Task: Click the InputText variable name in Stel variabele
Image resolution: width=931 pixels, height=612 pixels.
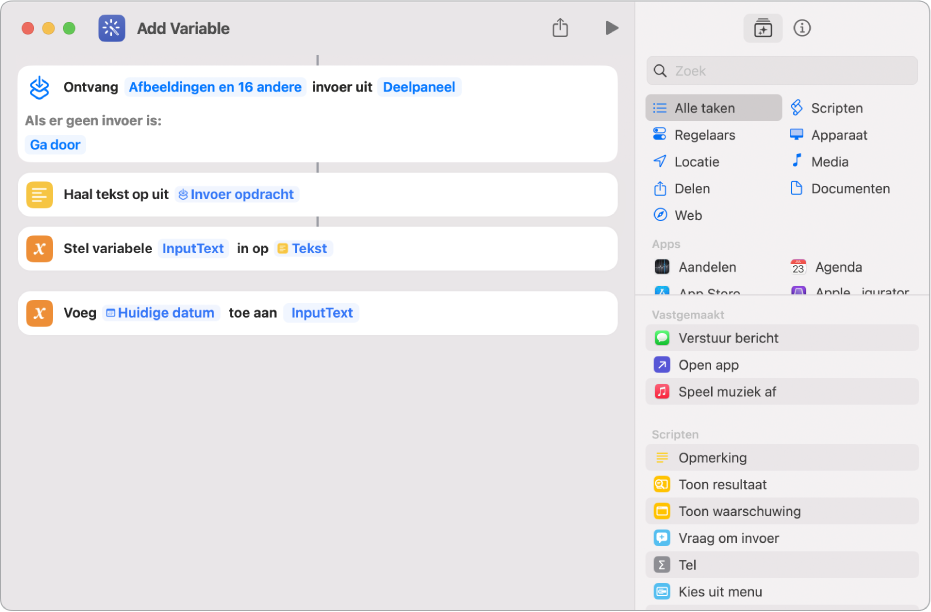Action: (x=194, y=248)
